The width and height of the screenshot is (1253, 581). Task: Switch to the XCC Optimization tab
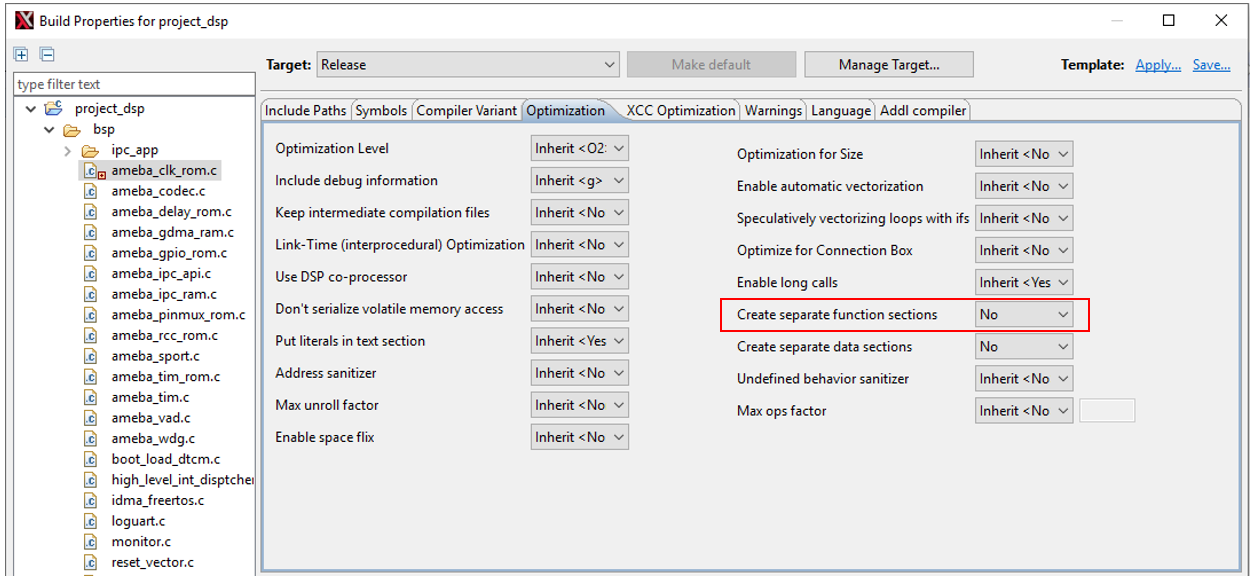click(x=680, y=111)
